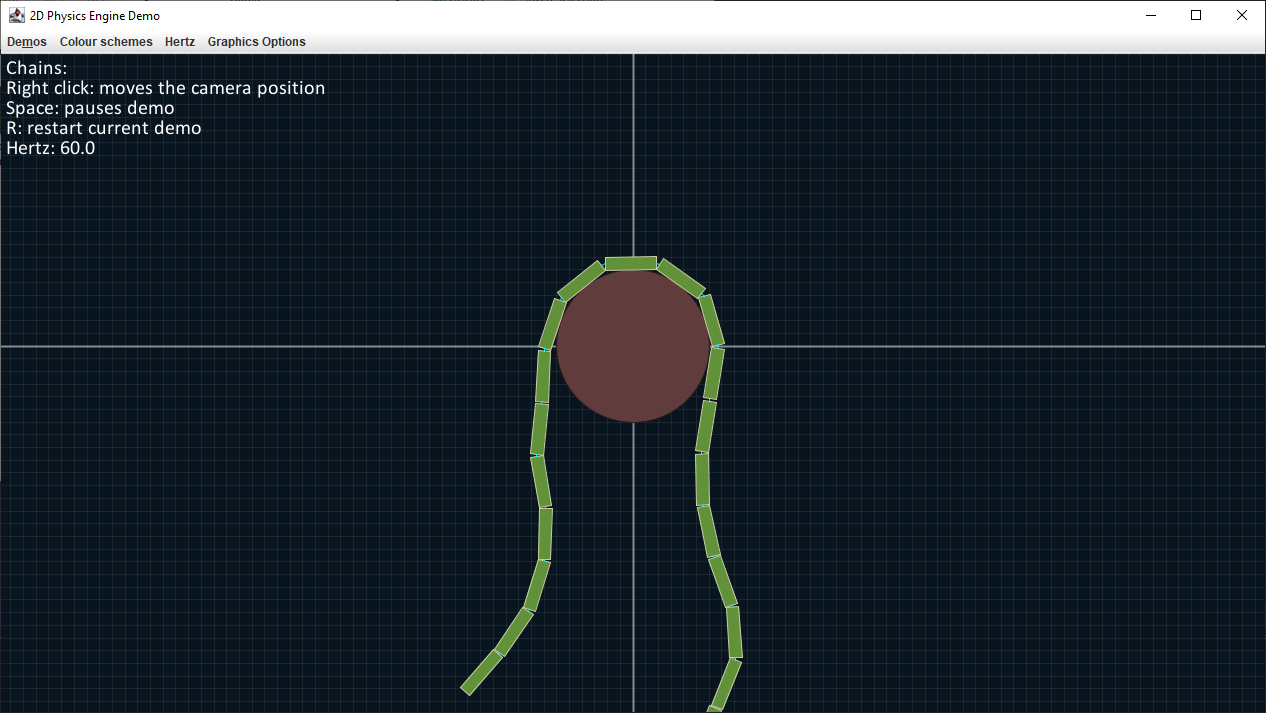Click the 'Hertz: 60.0' status text
Viewport: 1266px width, 713px height.
[x=50, y=147]
